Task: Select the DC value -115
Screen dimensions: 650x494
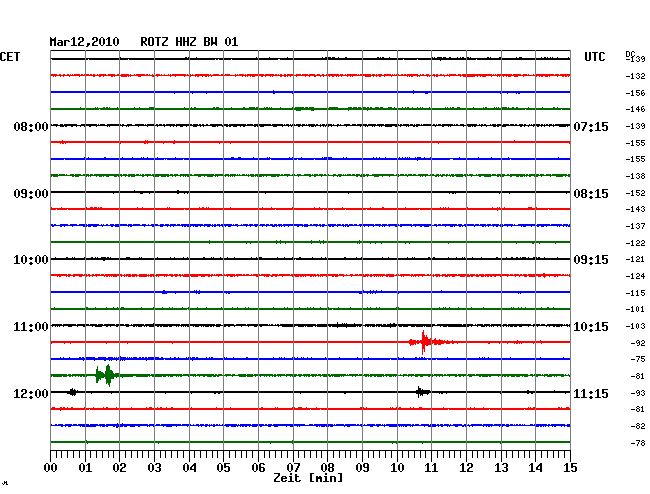Action: 635,293
